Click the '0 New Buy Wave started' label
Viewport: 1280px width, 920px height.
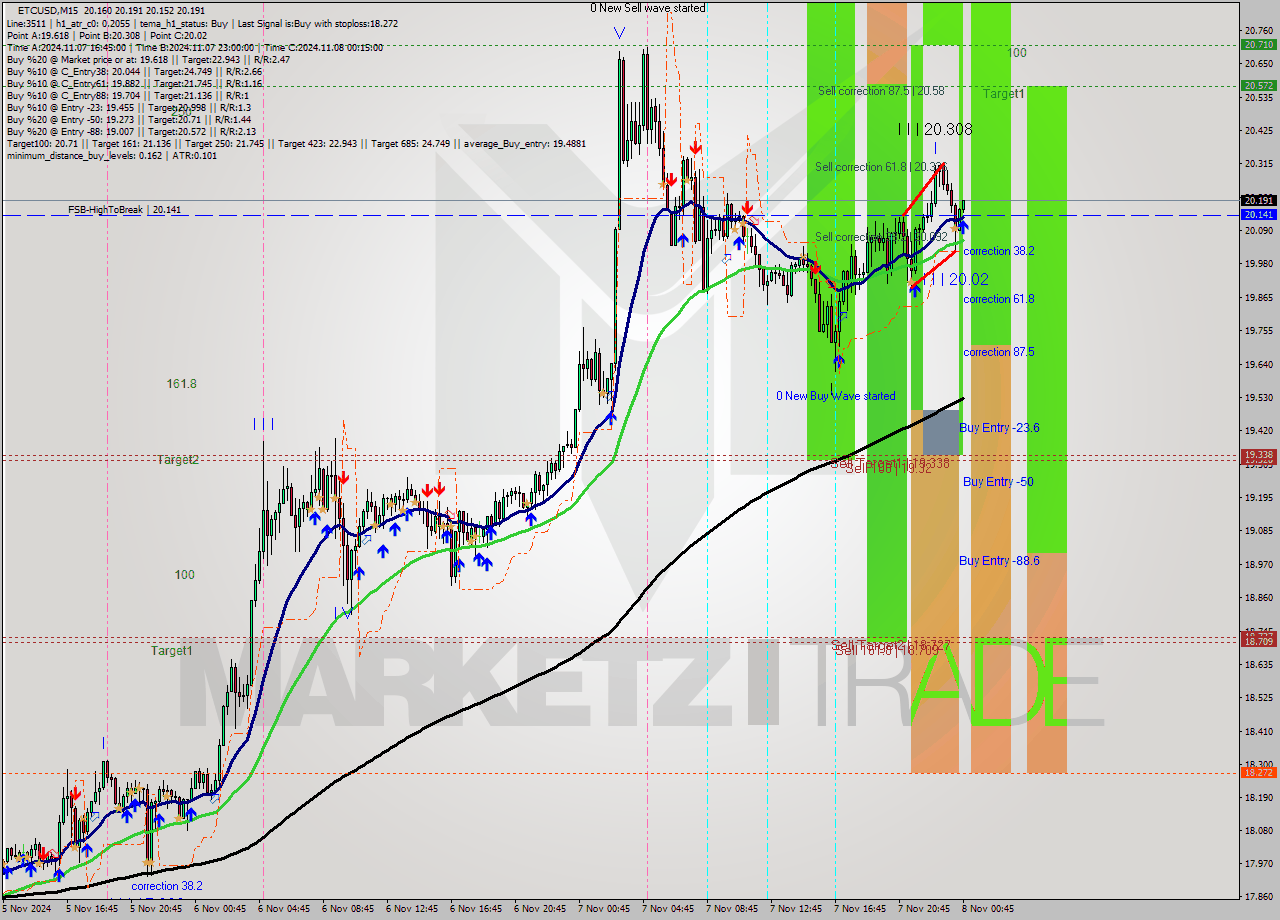click(x=836, y=396)
